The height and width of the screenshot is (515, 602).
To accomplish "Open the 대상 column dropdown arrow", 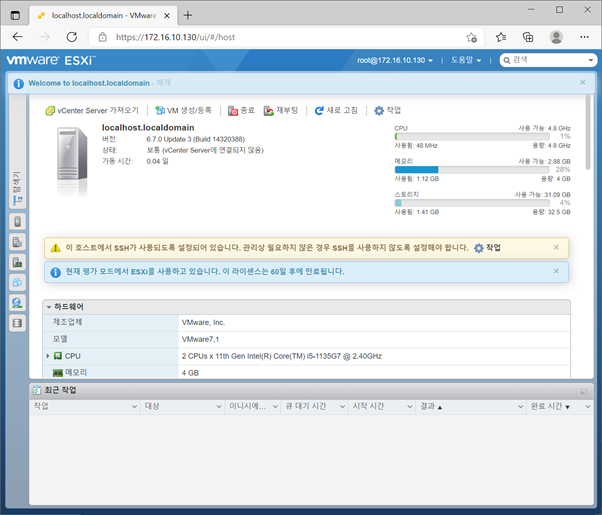I will [219, 406].
